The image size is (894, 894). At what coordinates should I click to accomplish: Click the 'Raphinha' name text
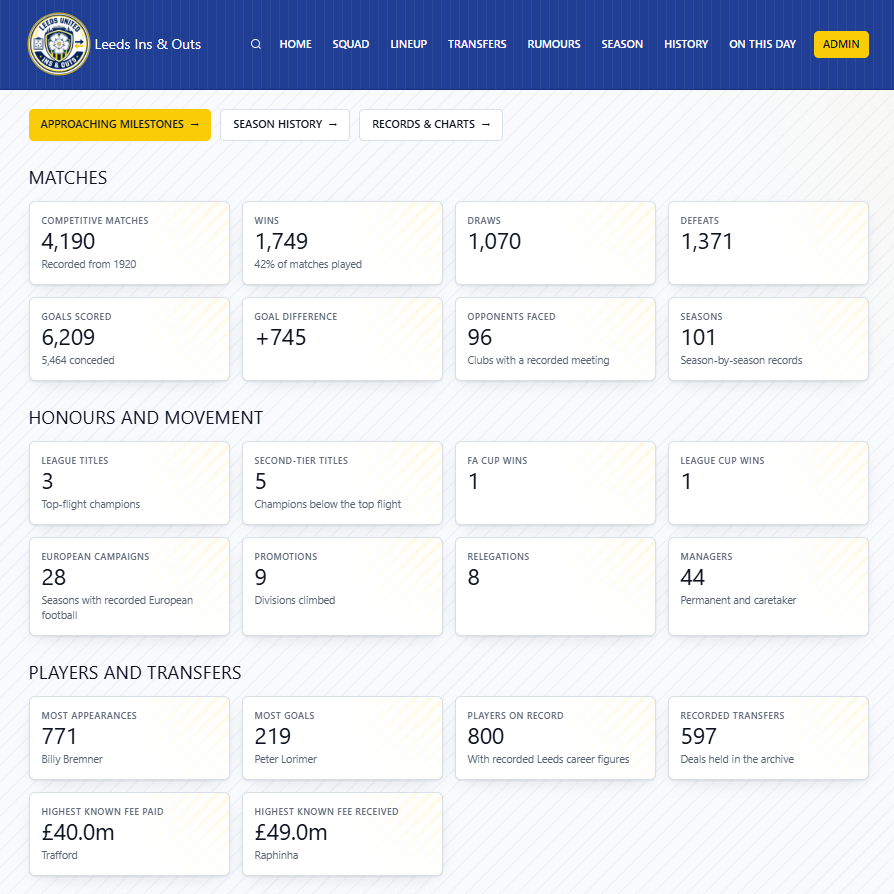[276, 855]
